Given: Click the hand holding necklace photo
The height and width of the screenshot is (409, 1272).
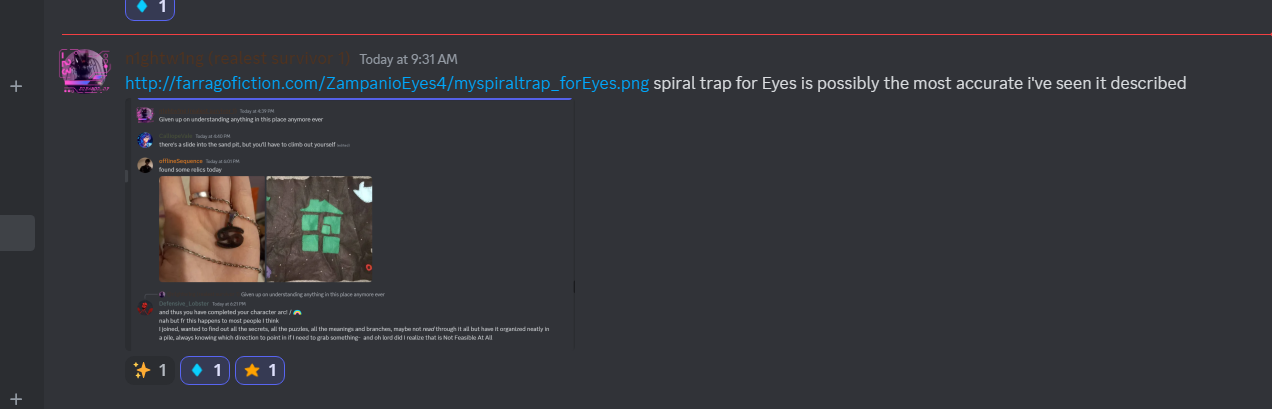Looking at the screenshot, I should click(212, 229).
